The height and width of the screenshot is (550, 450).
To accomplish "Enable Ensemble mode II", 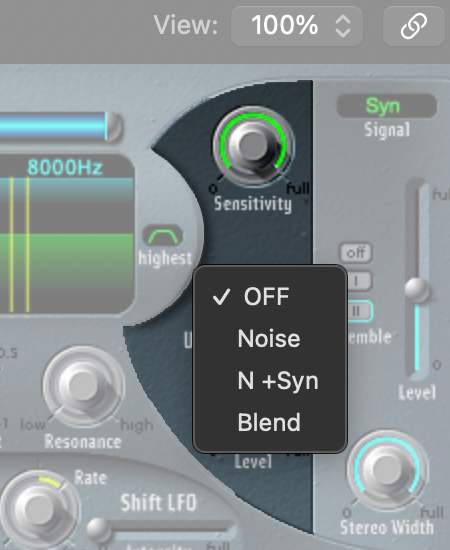I will pyautogui.click(x=360, y=311).
